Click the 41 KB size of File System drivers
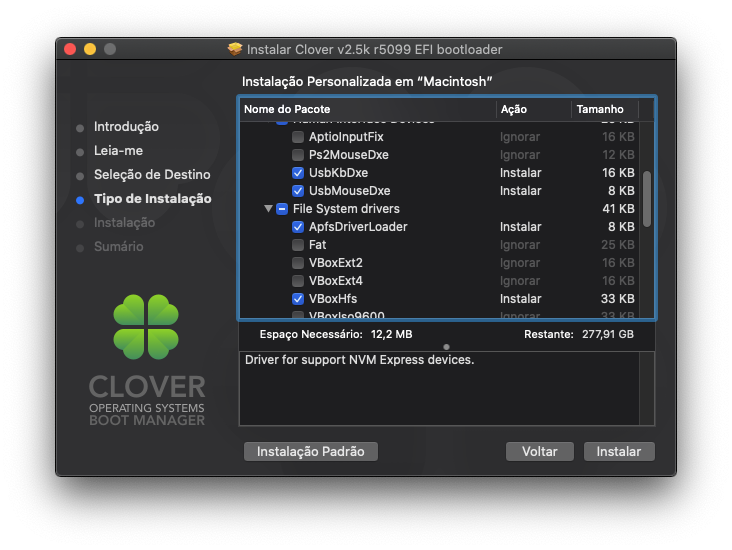This screenshot has height=550, width=732. [618, 209]
